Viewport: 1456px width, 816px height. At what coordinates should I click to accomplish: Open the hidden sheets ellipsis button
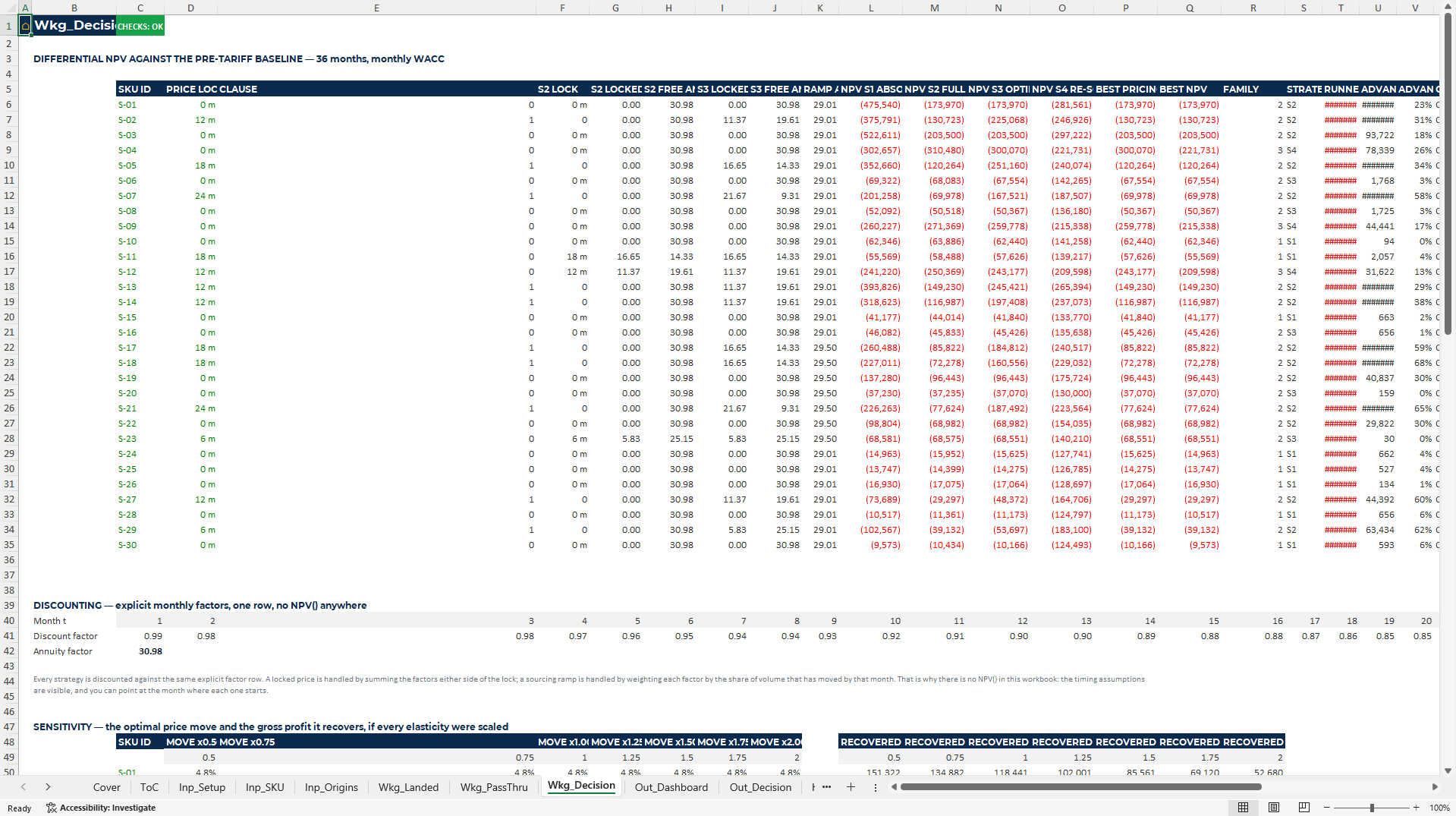[826, 787]
